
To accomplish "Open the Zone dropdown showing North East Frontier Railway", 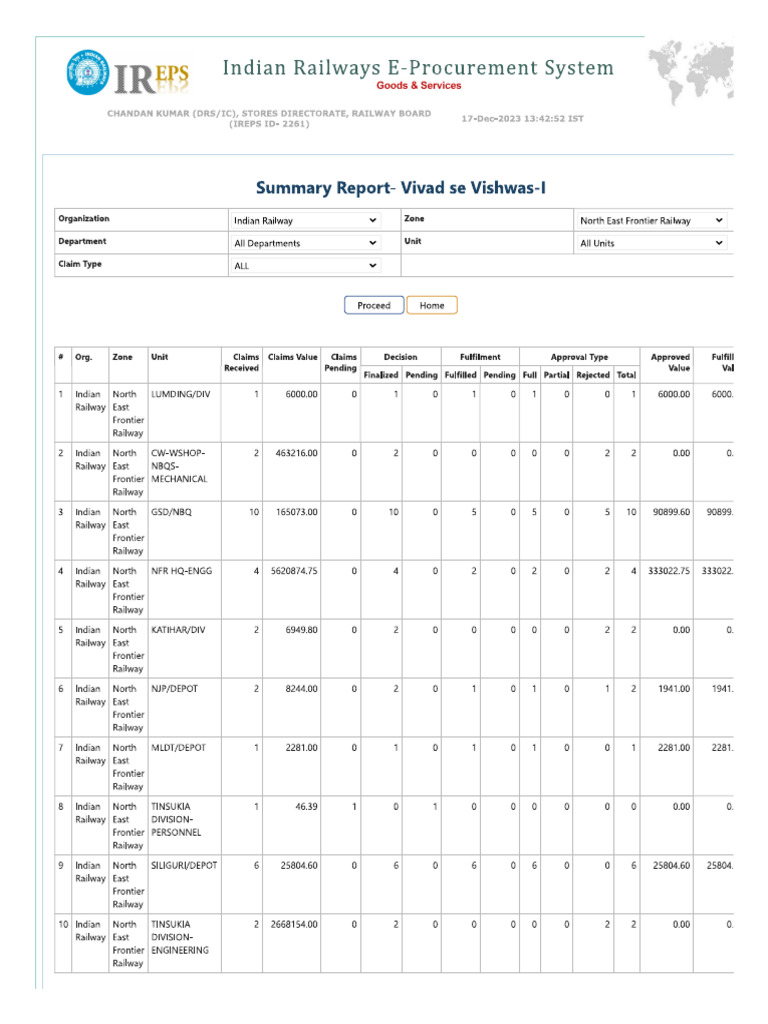I will 652,221.
